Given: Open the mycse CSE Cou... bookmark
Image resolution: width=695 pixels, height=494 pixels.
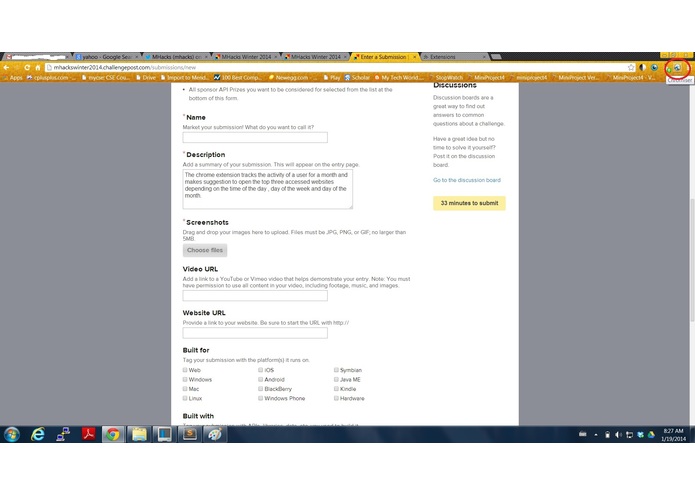Looking at the screenshot, I should point(105,78).
